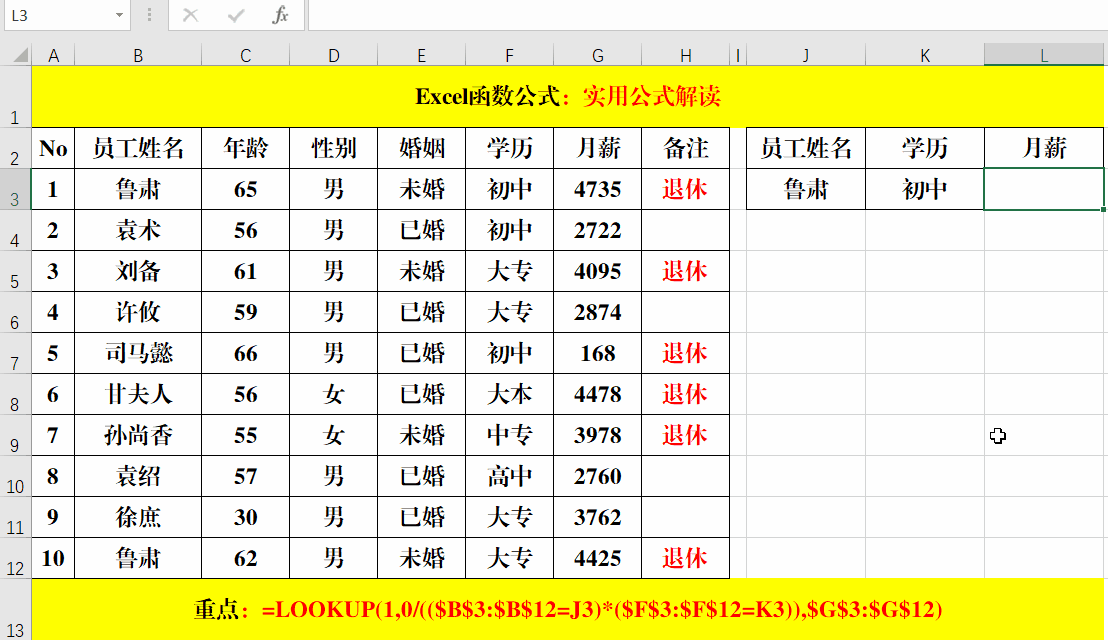Select row 5 header

15,271
